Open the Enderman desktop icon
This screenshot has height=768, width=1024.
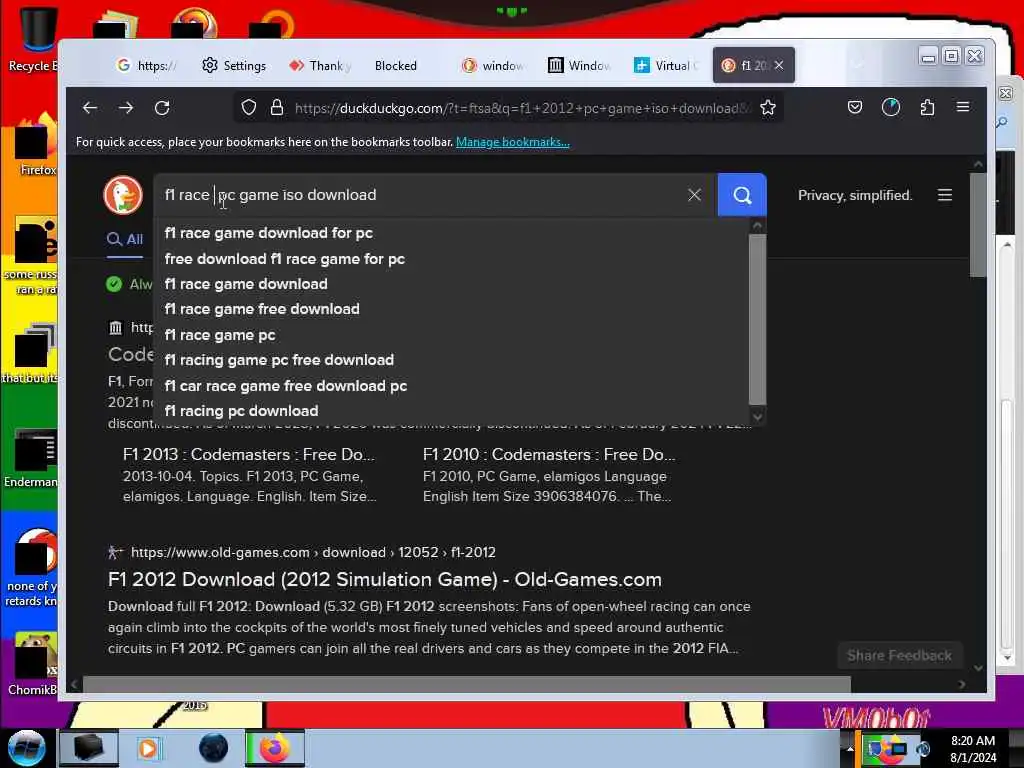(x=31, y=457)
